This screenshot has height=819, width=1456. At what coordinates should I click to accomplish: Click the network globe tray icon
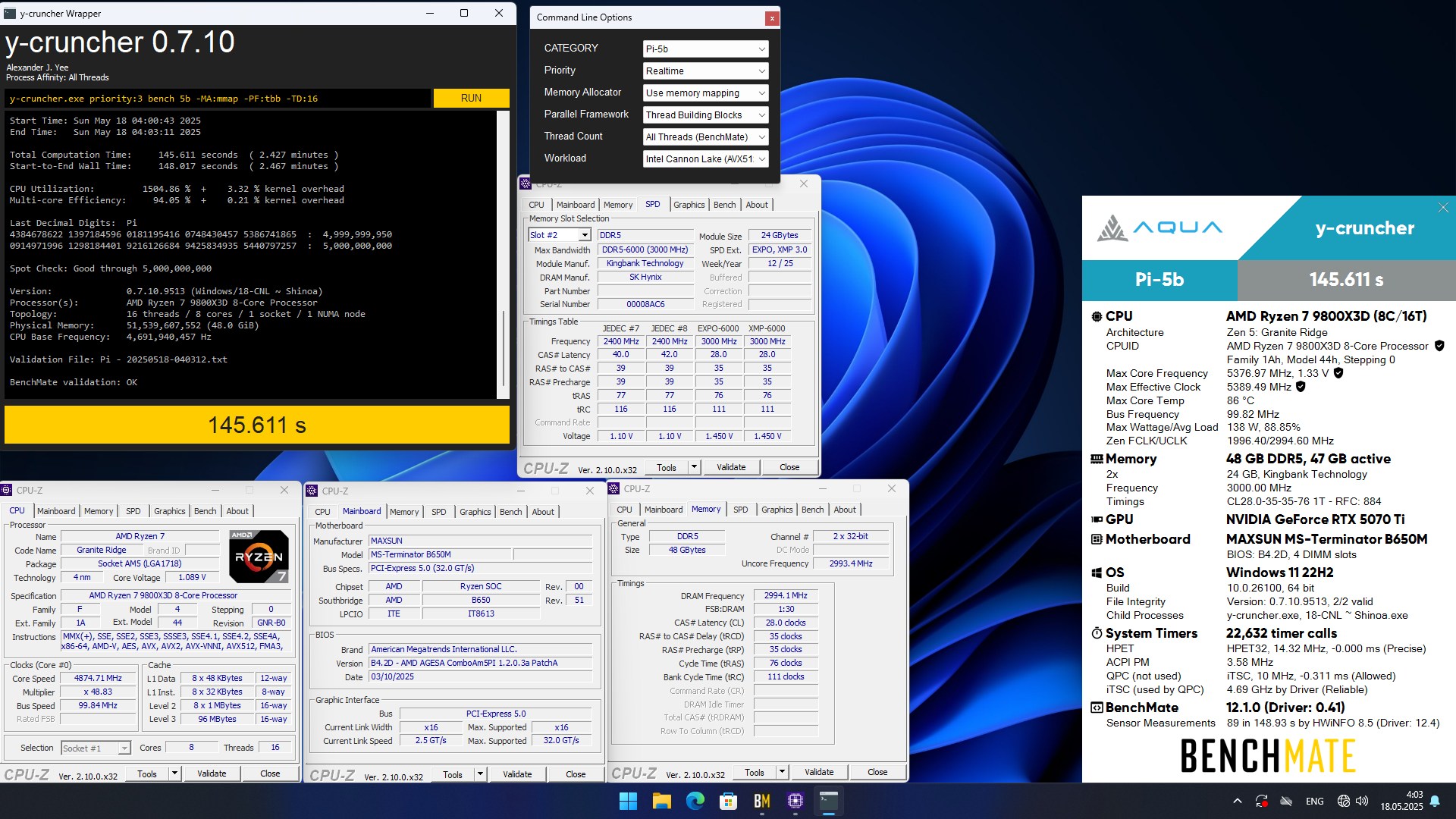[1343, 801]
